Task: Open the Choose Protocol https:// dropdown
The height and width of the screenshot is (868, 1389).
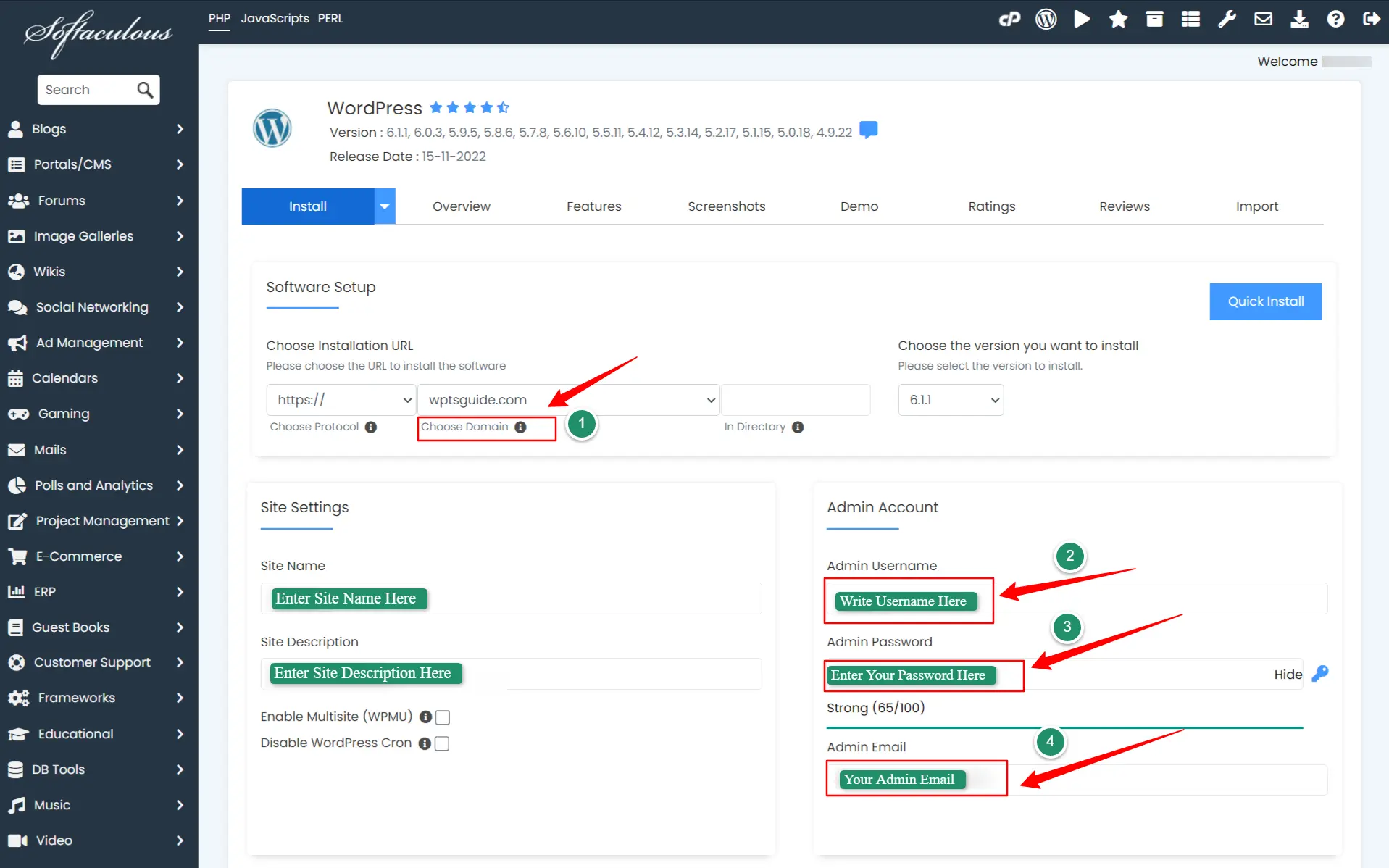Action: point(341,400)
